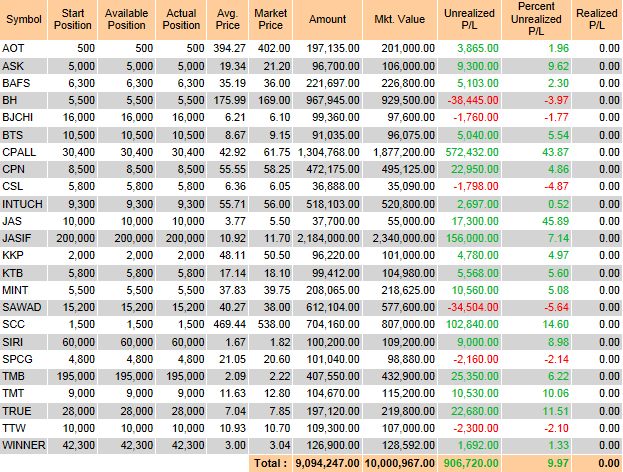Select the CPALL symbol cell
Viewport: 623px width, 472px height.
tap(19, 151)
